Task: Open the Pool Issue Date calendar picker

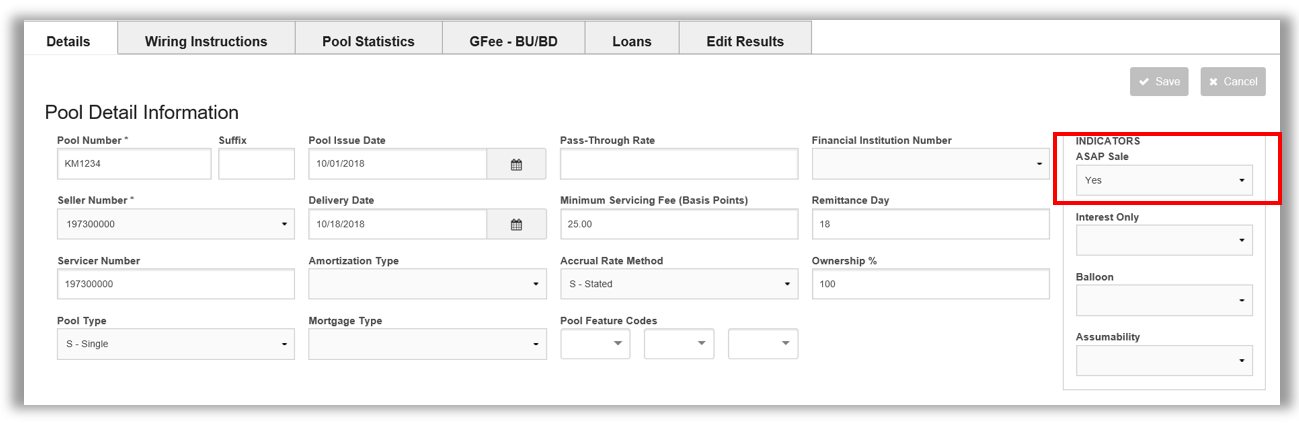Action: tap(516, 164)
